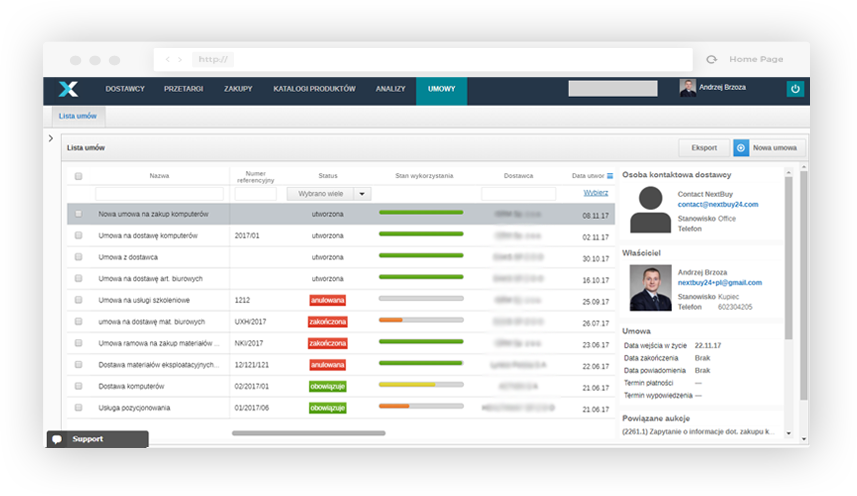Open the contact@nextbuy24.com email link
857x496 pixels.
[717, 204]
